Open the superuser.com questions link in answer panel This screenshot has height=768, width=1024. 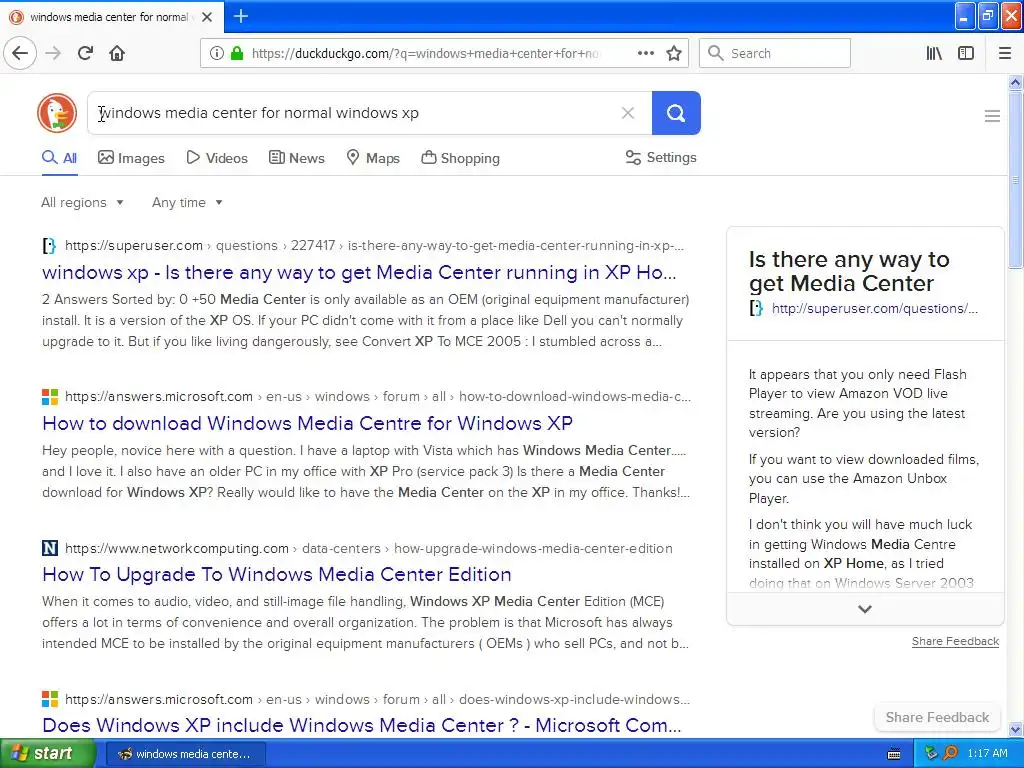874,308
